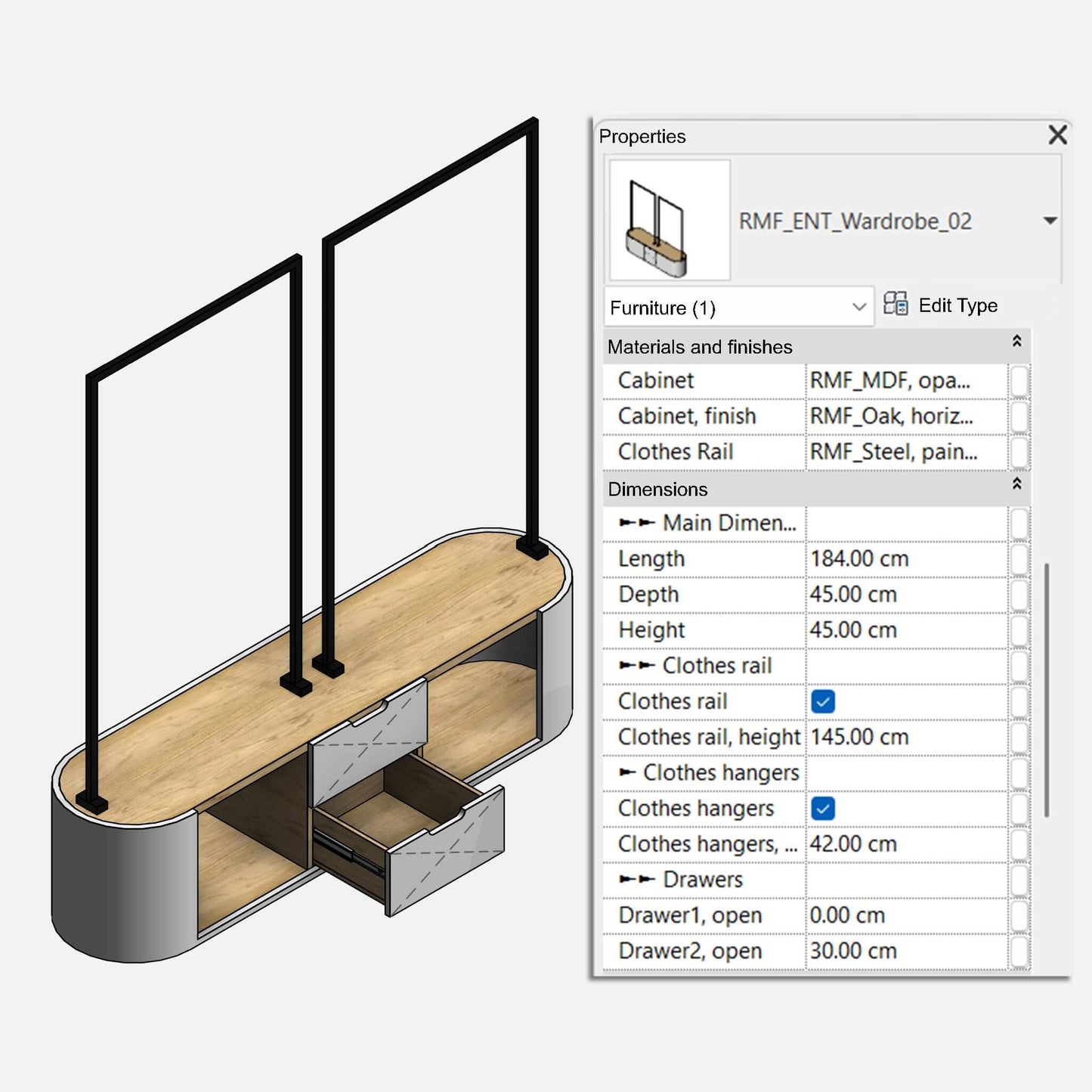Click the Properties panel vertical scrollbar
This screenshot has width=1092, height=1092.
tap(1047, 690)
